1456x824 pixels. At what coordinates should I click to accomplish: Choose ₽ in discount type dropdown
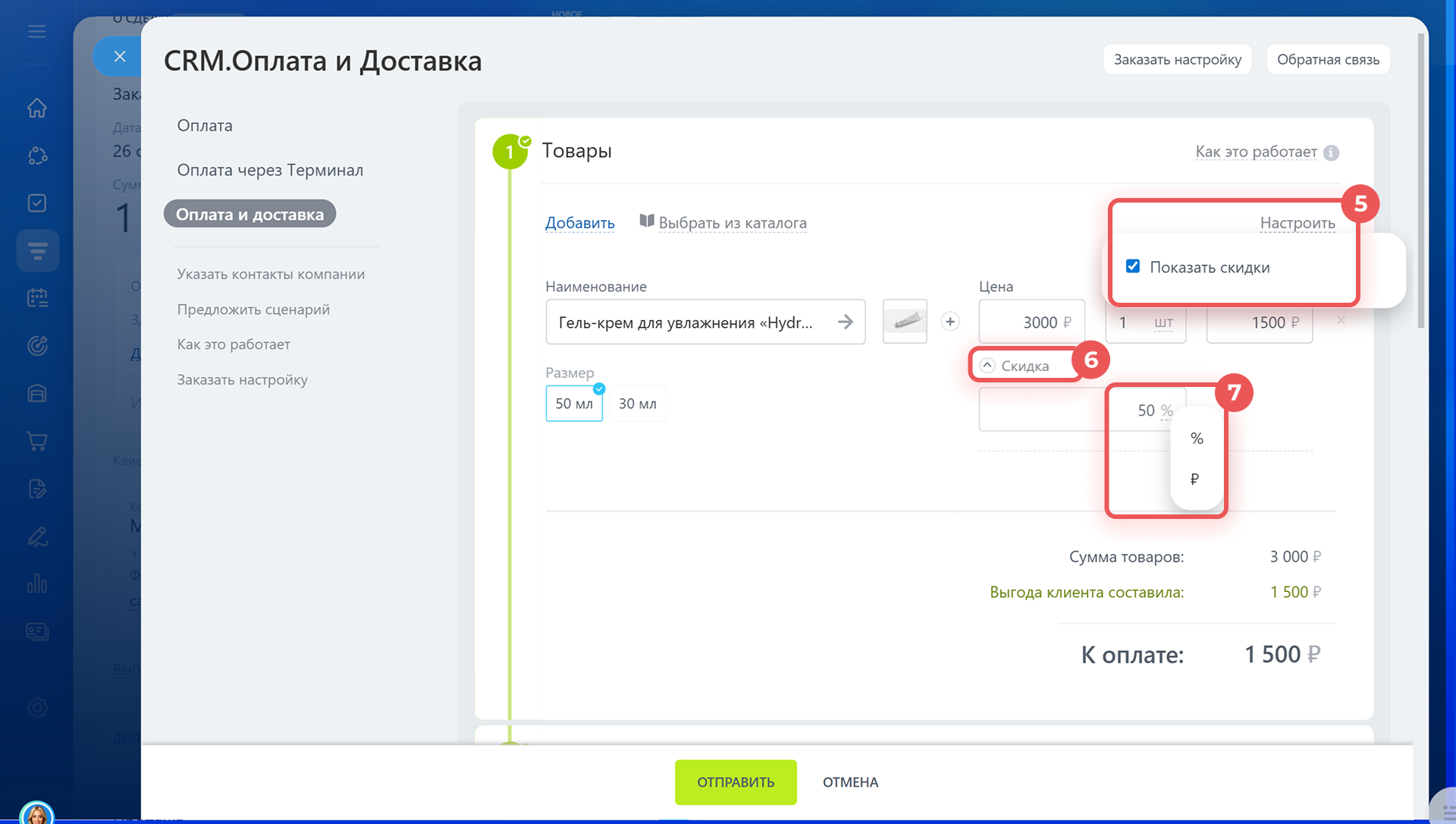tap(1195, 479)
